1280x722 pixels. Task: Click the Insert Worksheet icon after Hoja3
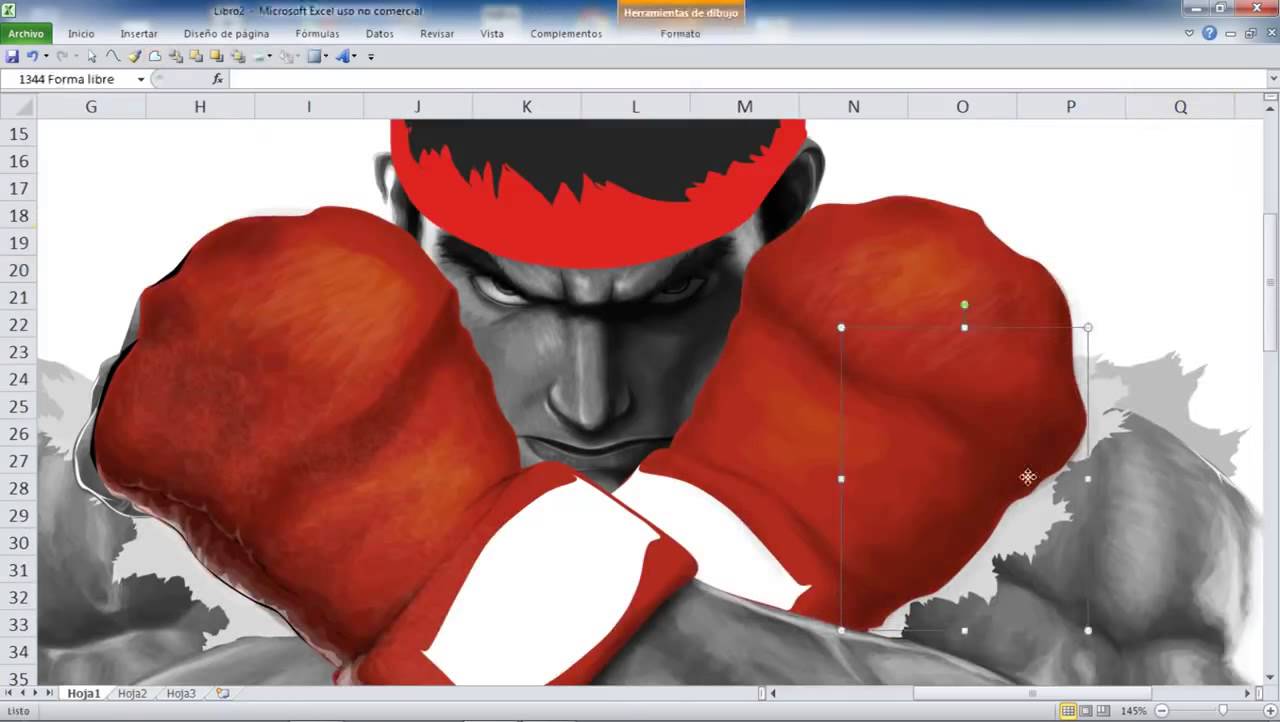click(222, 692)
